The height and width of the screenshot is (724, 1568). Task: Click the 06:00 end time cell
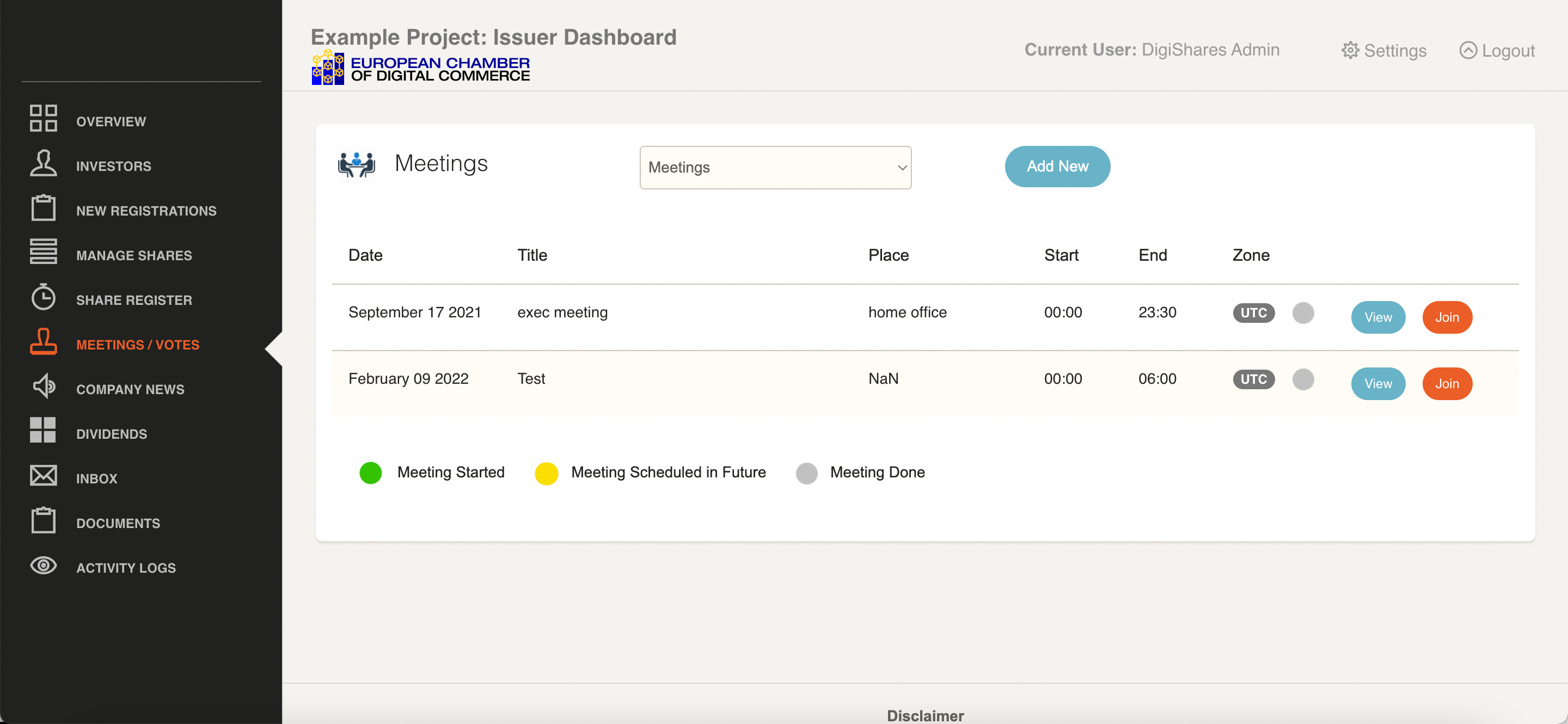[x=1157, y=378]
